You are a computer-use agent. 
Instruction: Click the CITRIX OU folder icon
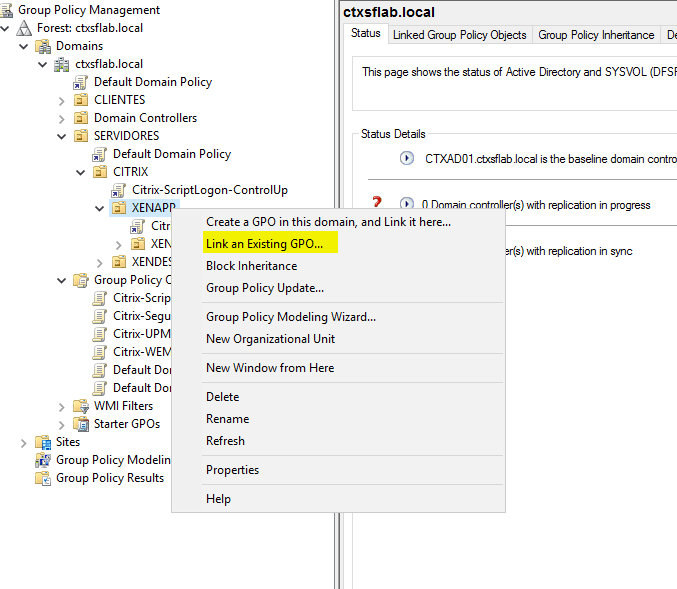click(x=100, y=172)
